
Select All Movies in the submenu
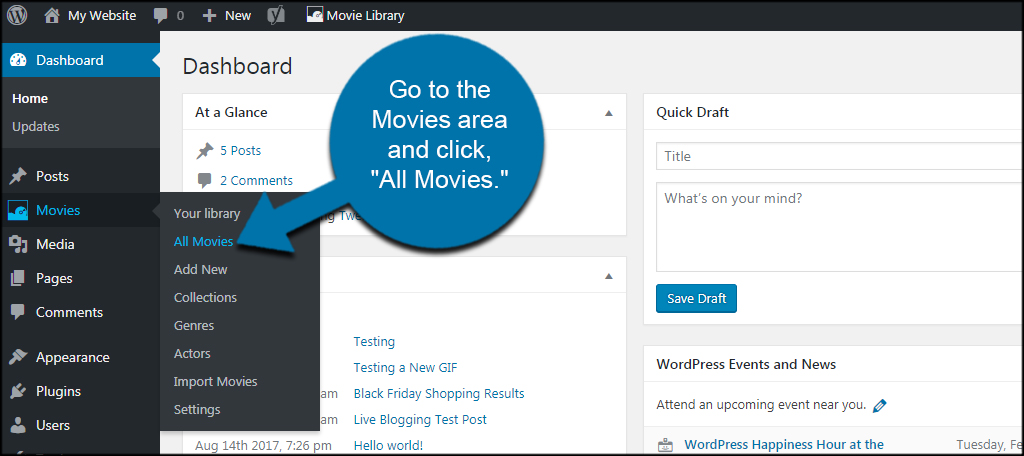point(203,241)
